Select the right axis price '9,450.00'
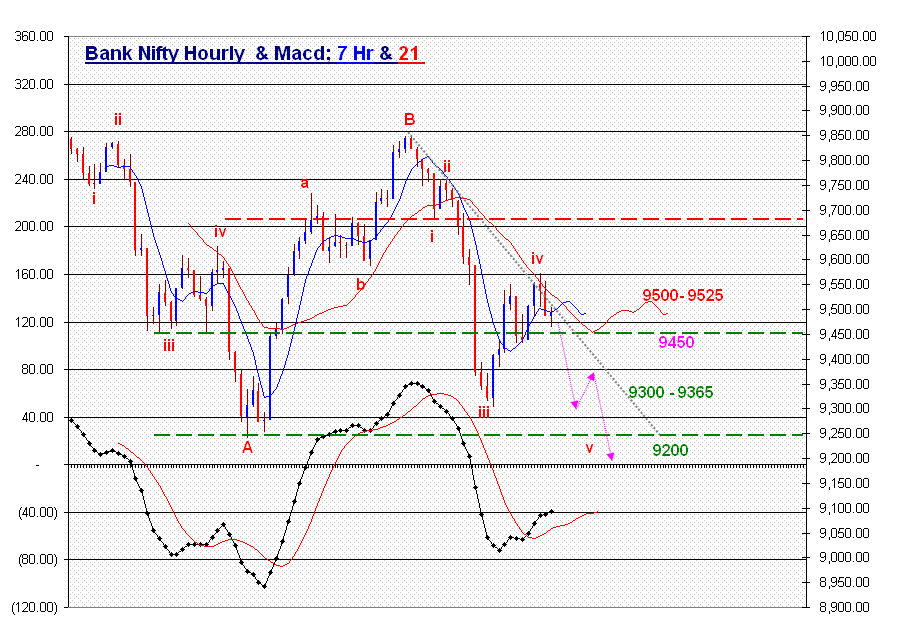The width and height of the screenshot is (908, 623). coord(844,335)
